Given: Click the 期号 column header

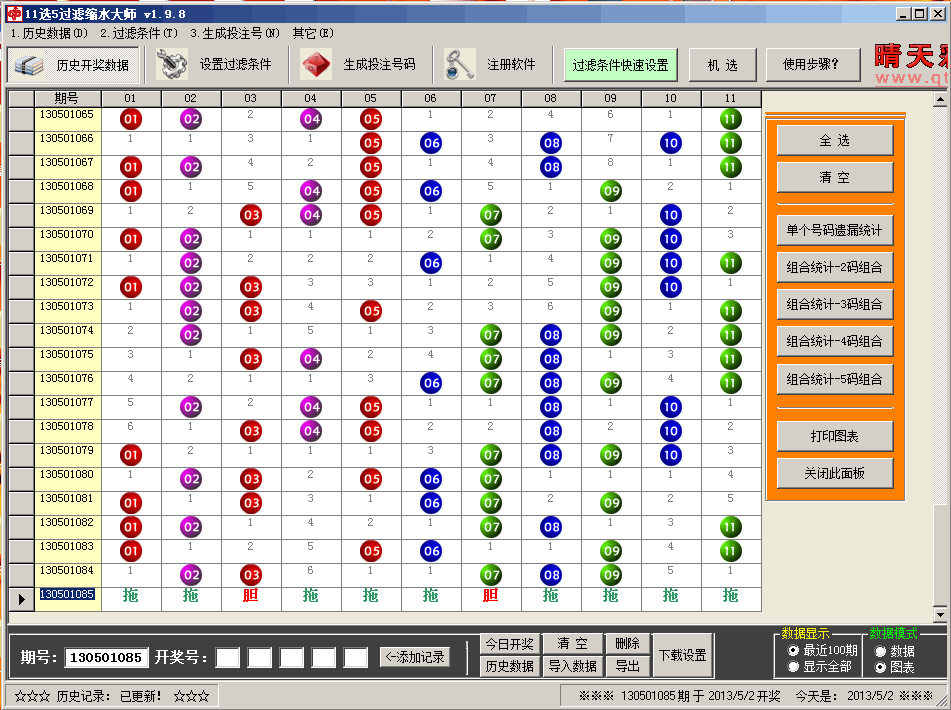Looking at the screenshot, I should [x=67, y=98].
